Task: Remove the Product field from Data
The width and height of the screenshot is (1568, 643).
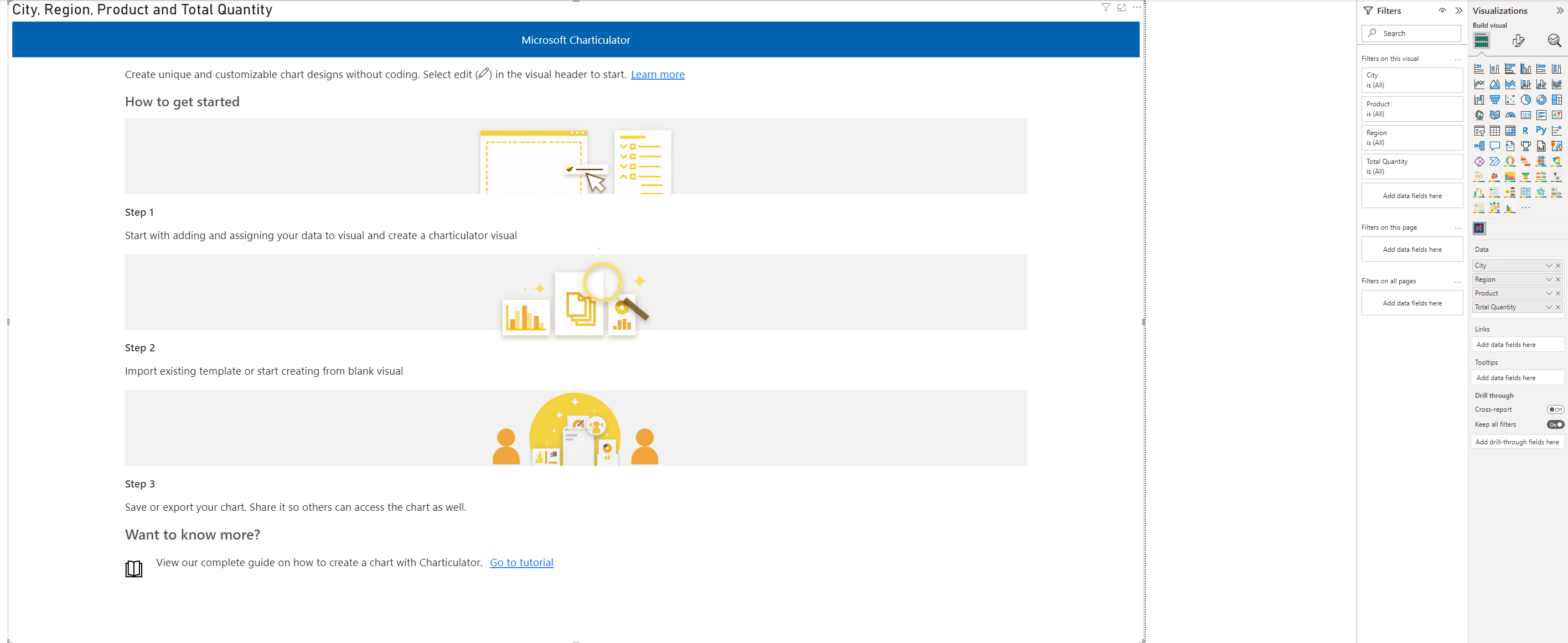Action: pos(1558,293)
